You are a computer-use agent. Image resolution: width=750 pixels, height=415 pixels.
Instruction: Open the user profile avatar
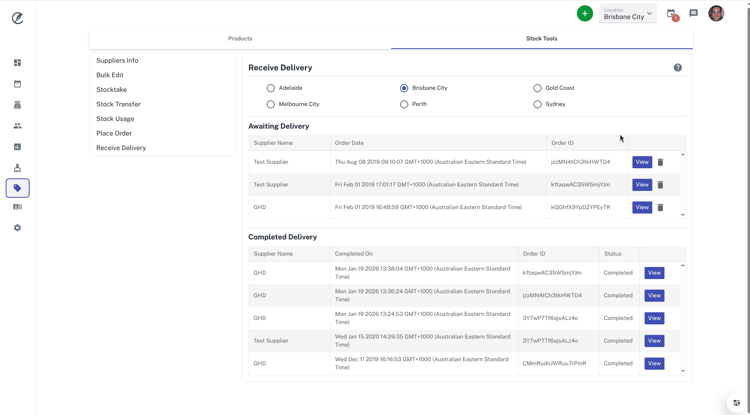(716, 13)
